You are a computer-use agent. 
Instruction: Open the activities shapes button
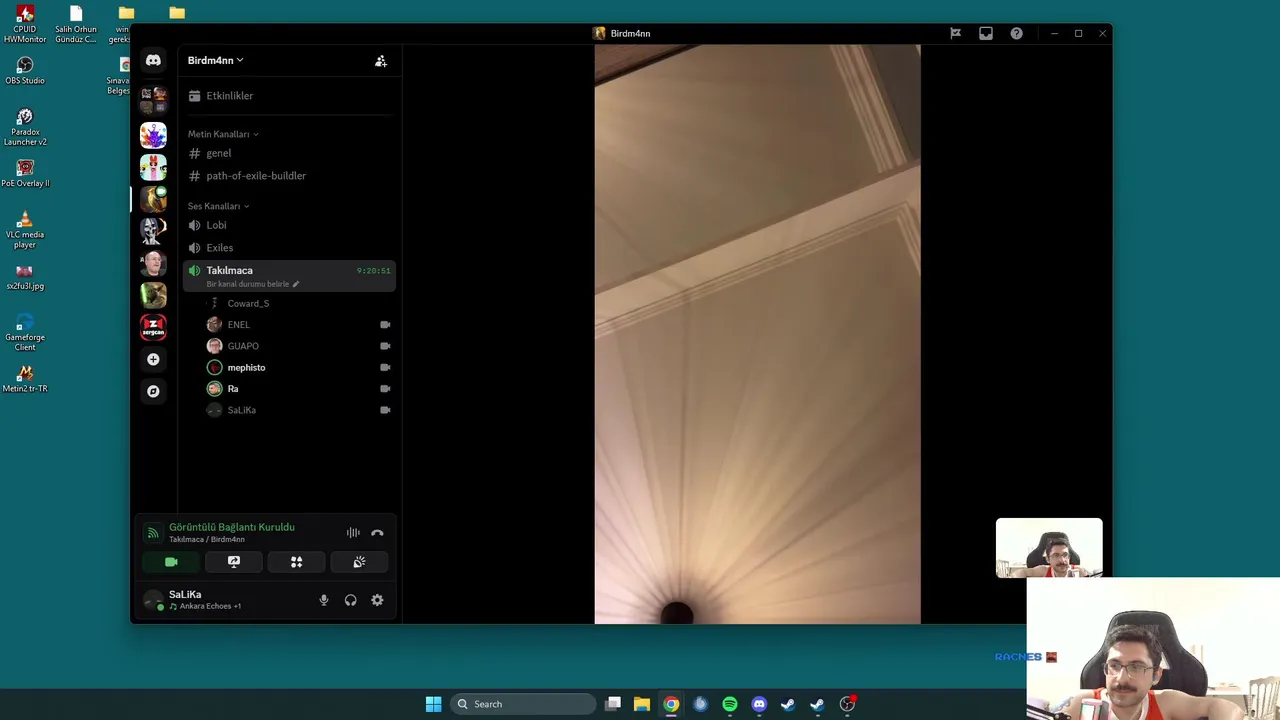click(x=296, y=562)
